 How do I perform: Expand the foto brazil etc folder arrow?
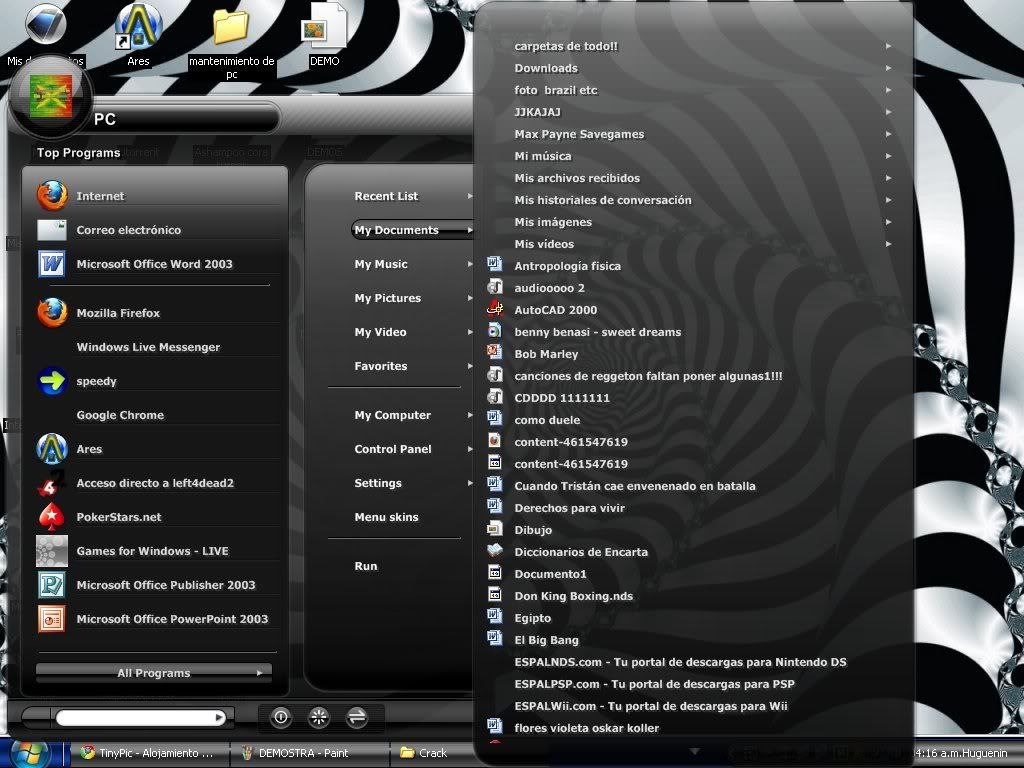[x=888, y=89]
